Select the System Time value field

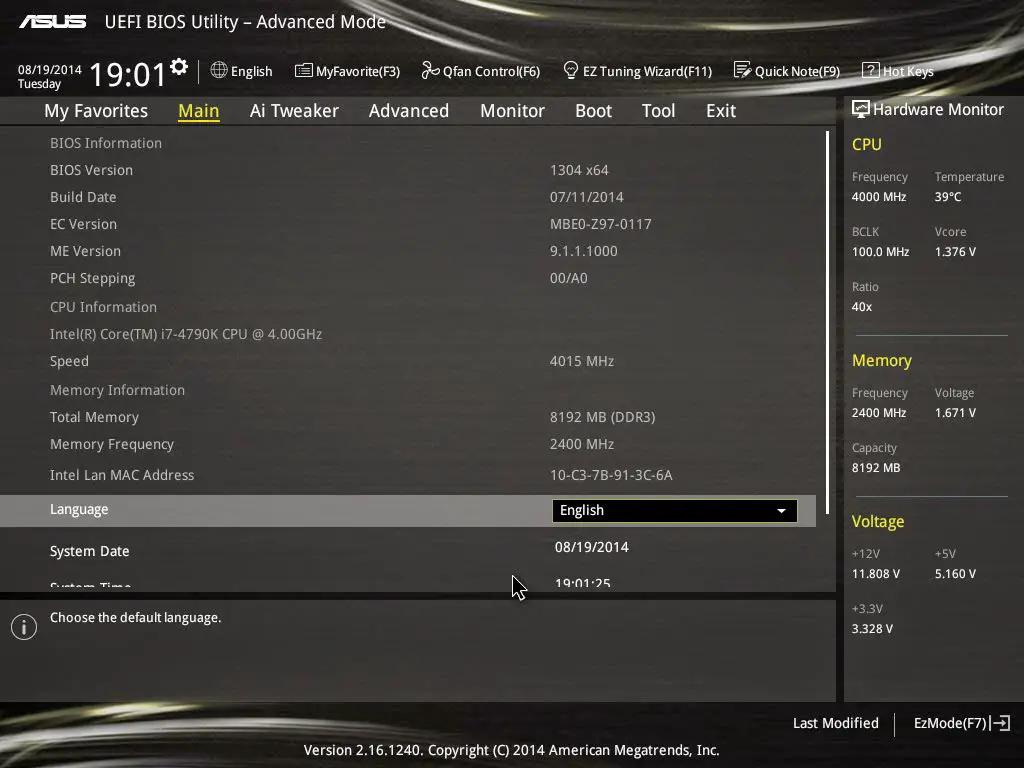(583, 583)
